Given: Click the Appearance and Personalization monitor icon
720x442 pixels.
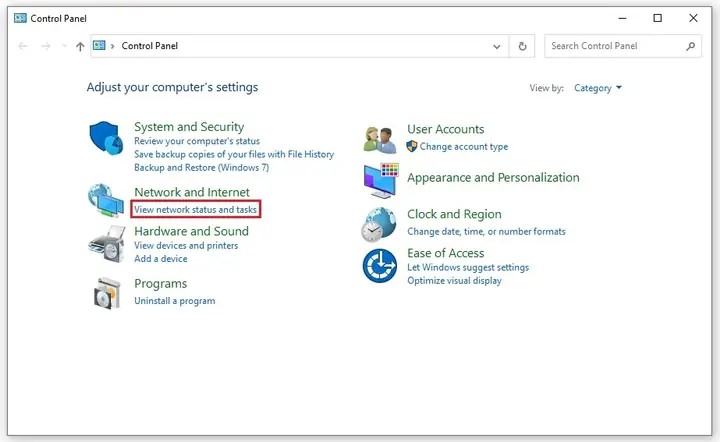Looking at the screenshot, I should click(x=381, y=180).
